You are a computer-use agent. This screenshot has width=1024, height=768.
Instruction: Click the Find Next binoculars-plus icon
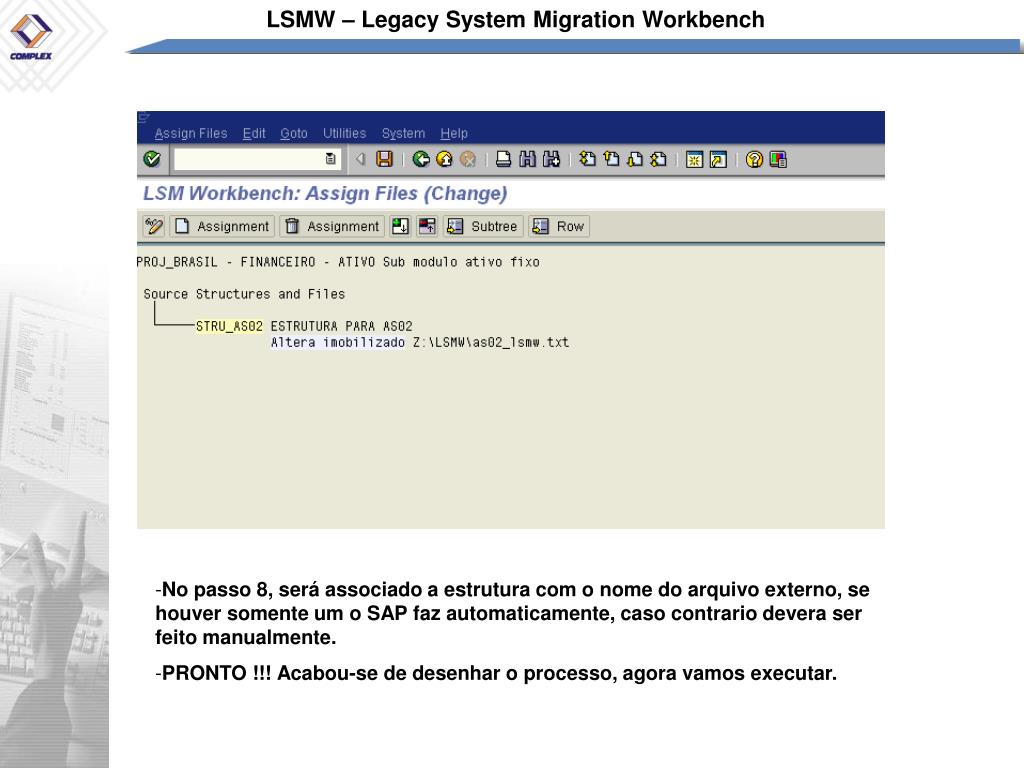click(x=551, y=159)
